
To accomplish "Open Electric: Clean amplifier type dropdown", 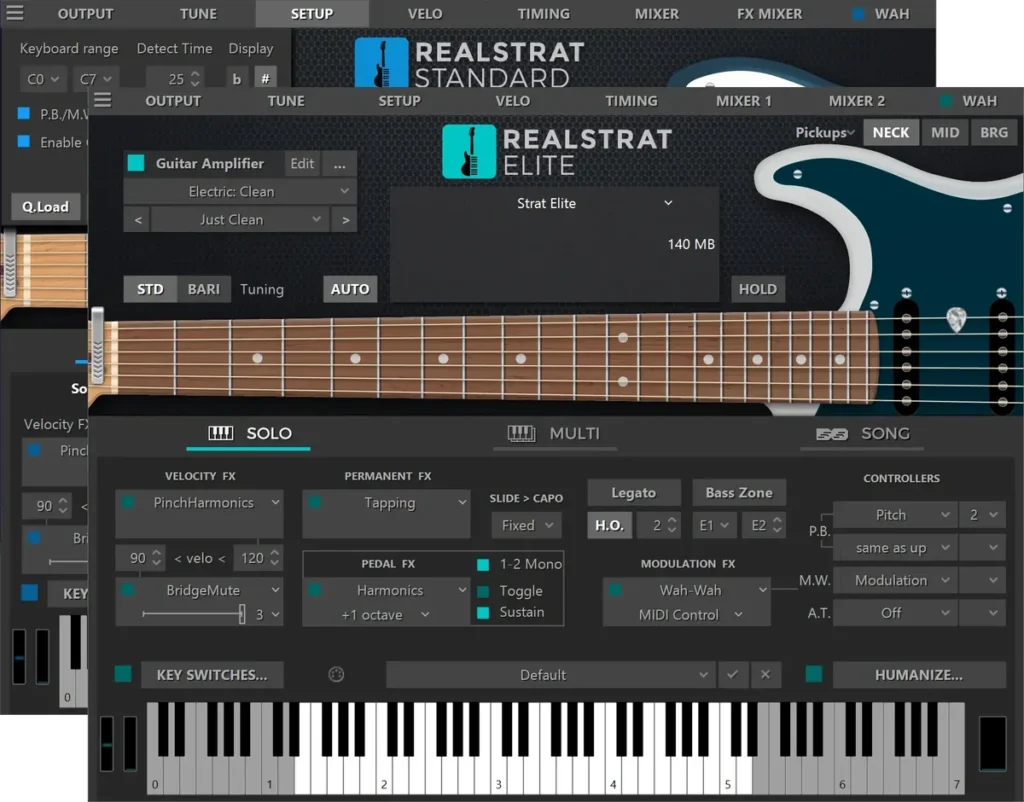I will (240, 191).
